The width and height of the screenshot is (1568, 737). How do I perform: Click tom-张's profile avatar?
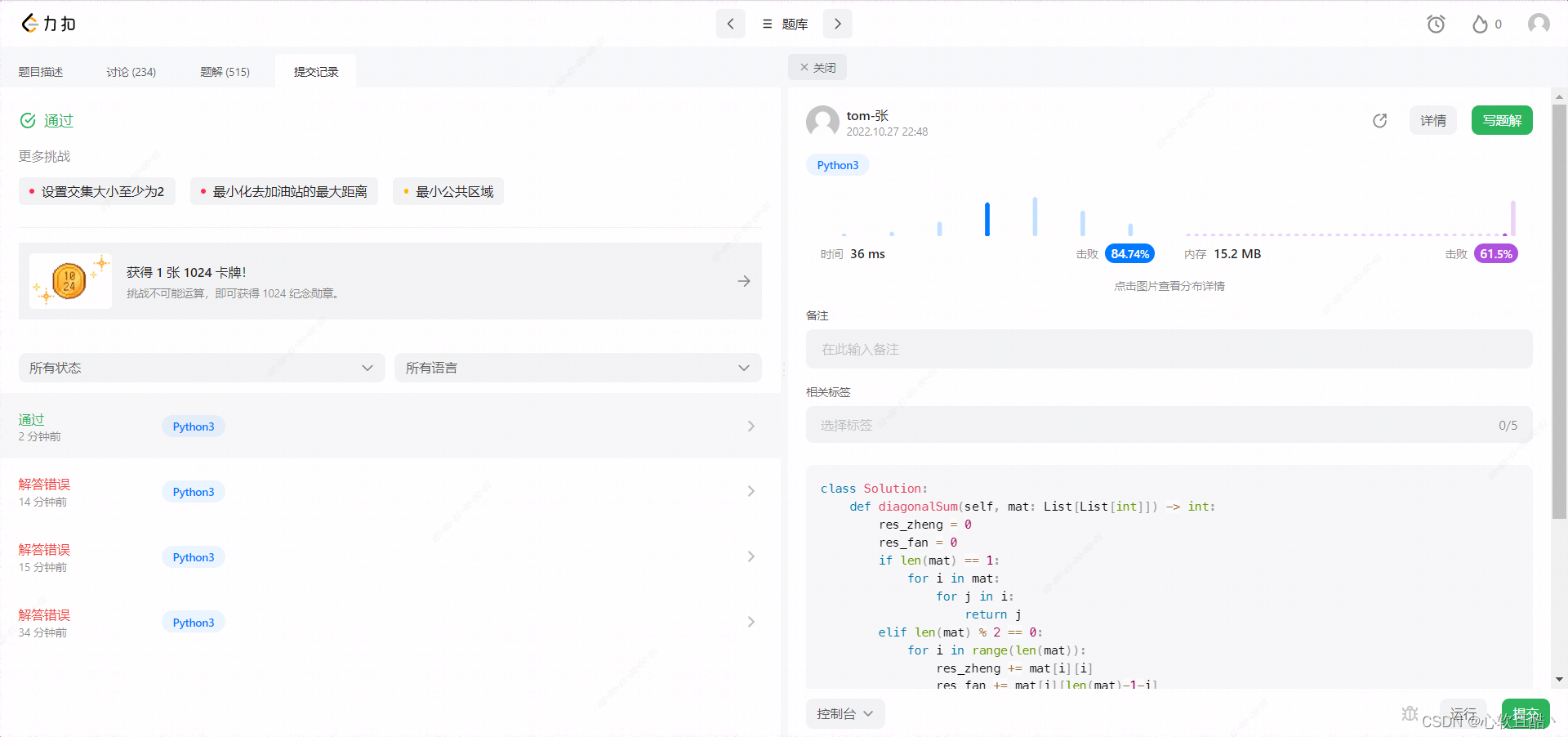pyautogui.click(x=822, y=122)
